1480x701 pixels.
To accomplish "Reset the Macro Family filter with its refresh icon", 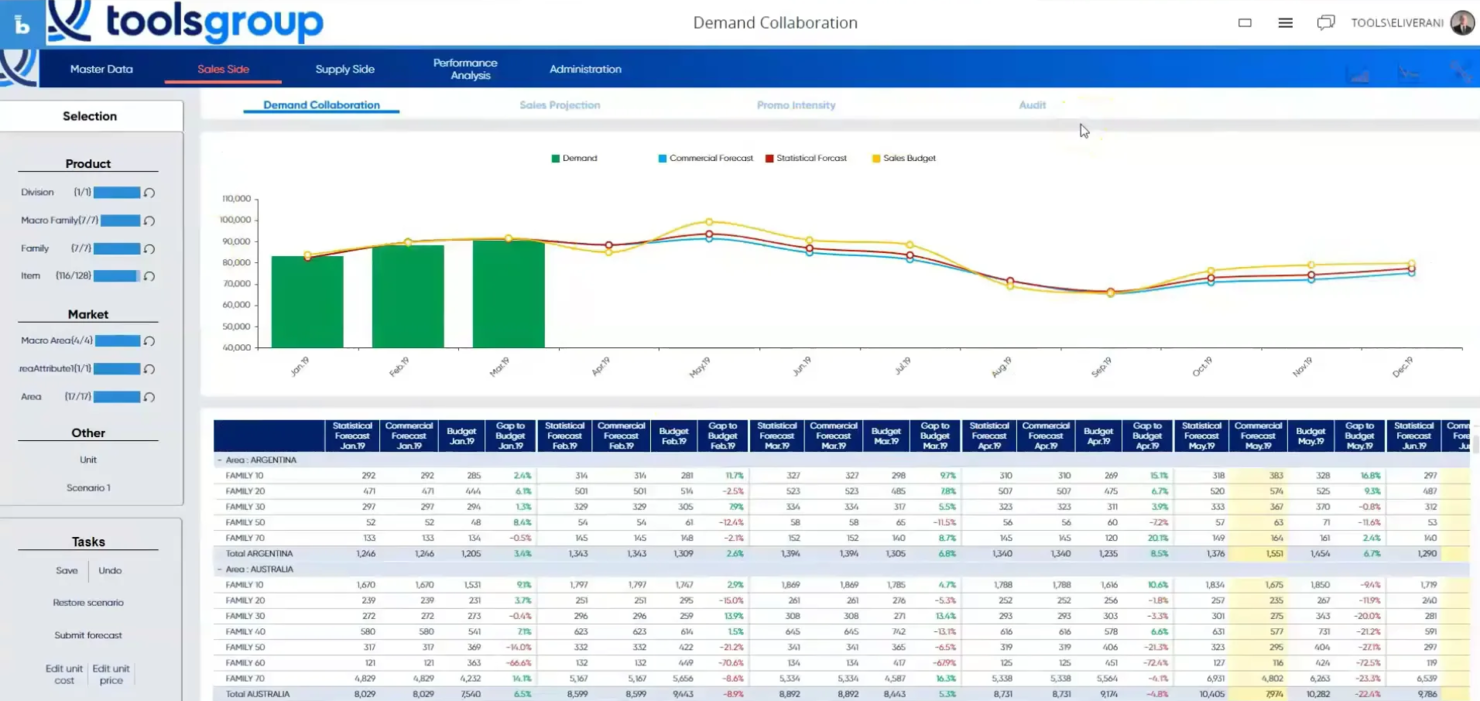I will (x=149, y=221).
